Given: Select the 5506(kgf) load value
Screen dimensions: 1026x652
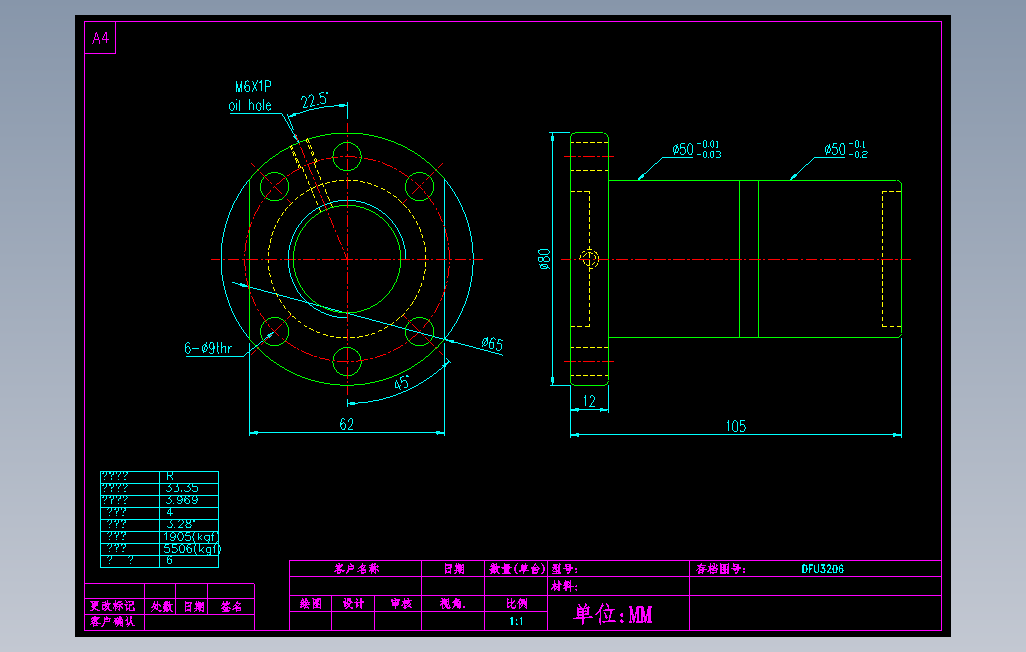Looking at the screenshot, I should click(x=192, y=549).
